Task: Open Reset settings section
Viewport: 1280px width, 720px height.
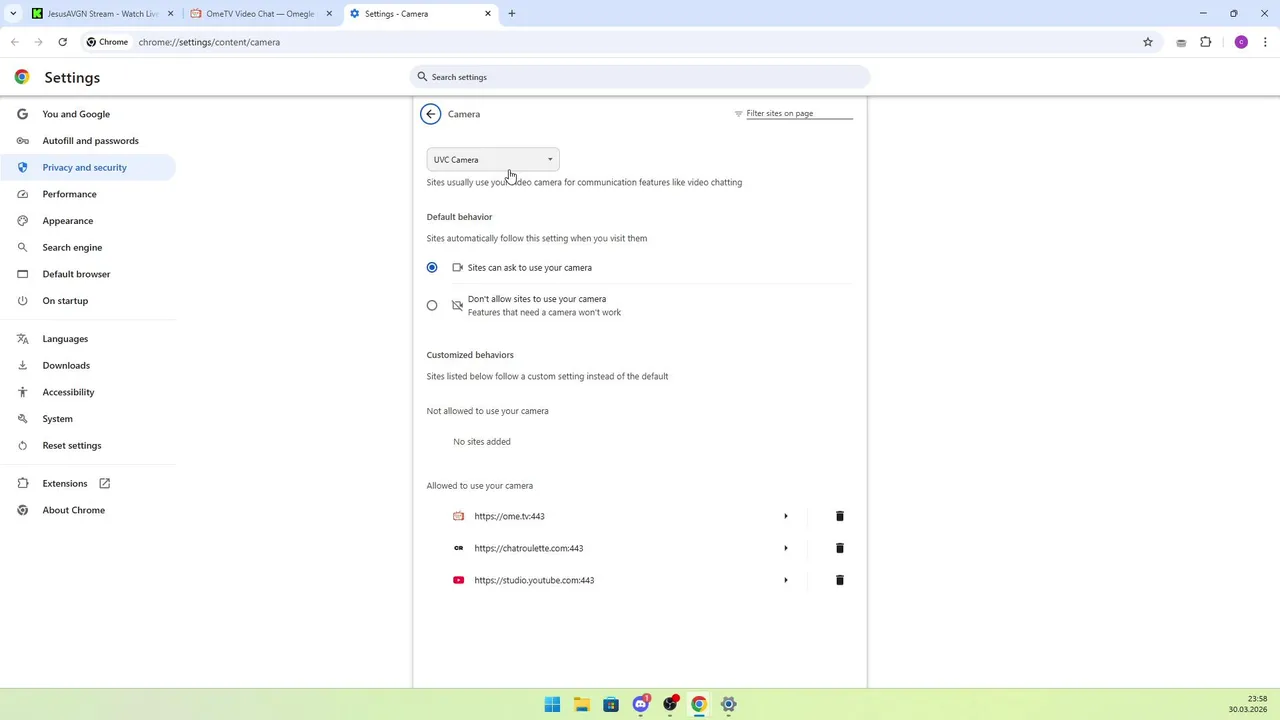Action: (71, 445)
